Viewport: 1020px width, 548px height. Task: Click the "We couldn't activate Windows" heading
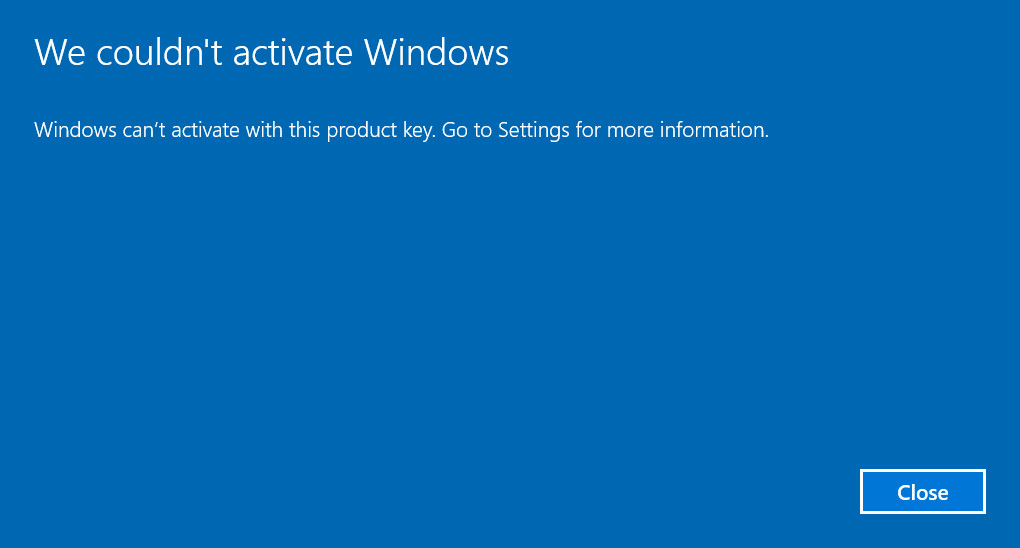pyautogui.click(x=271, y=52)
